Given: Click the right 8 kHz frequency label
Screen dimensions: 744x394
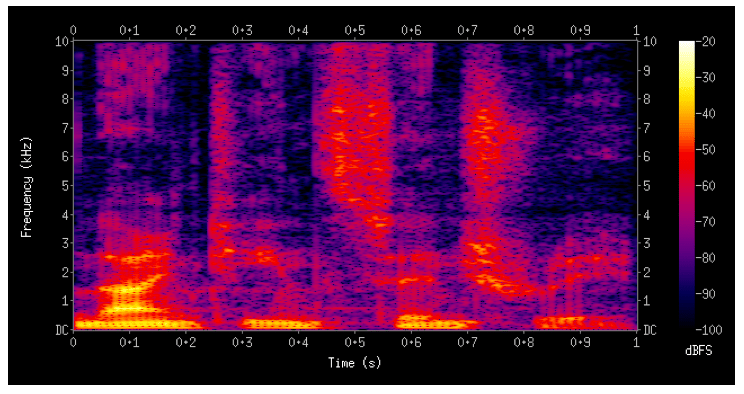Looking at the screenshot, I should pyautogui.click(x=647, y=99).
